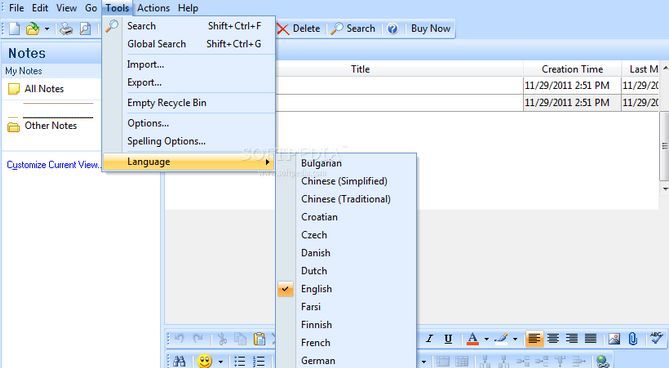Click the Undo icon in editor toolbar
669x368 pixels.
[x=179, y=339]
